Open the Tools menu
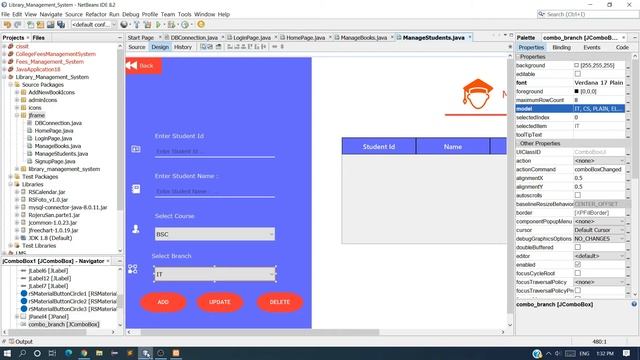This screenshot has height=360, width=640. 184,14
